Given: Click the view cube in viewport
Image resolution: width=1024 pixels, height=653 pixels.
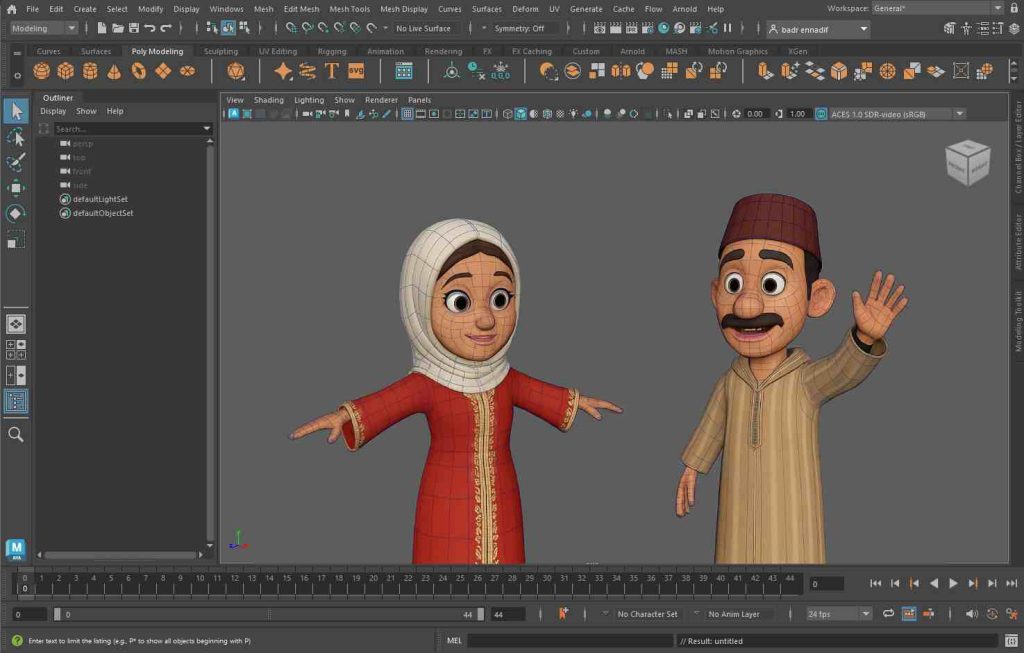Looking at the screenshot, I should pyautogui.click(x=968, y=161).
